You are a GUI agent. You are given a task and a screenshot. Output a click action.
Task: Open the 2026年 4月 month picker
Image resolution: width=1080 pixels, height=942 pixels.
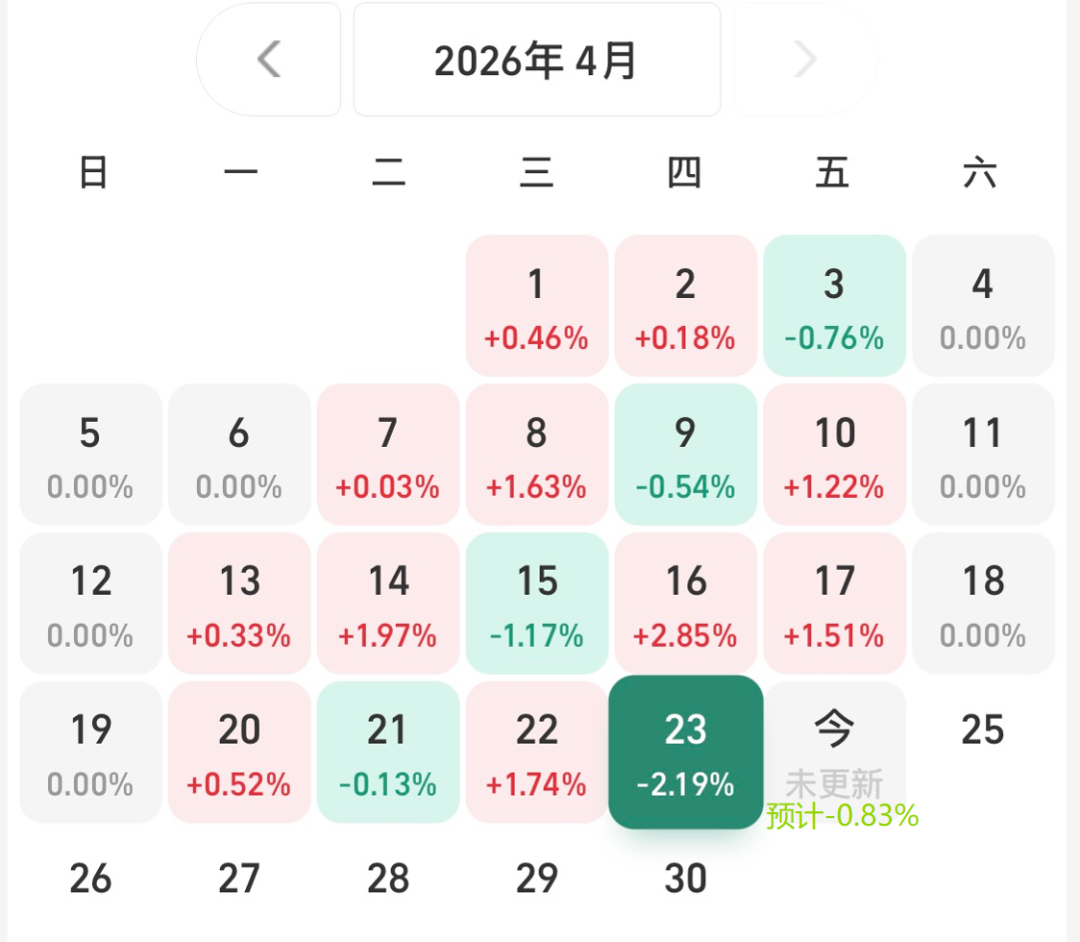pos(537,59)
